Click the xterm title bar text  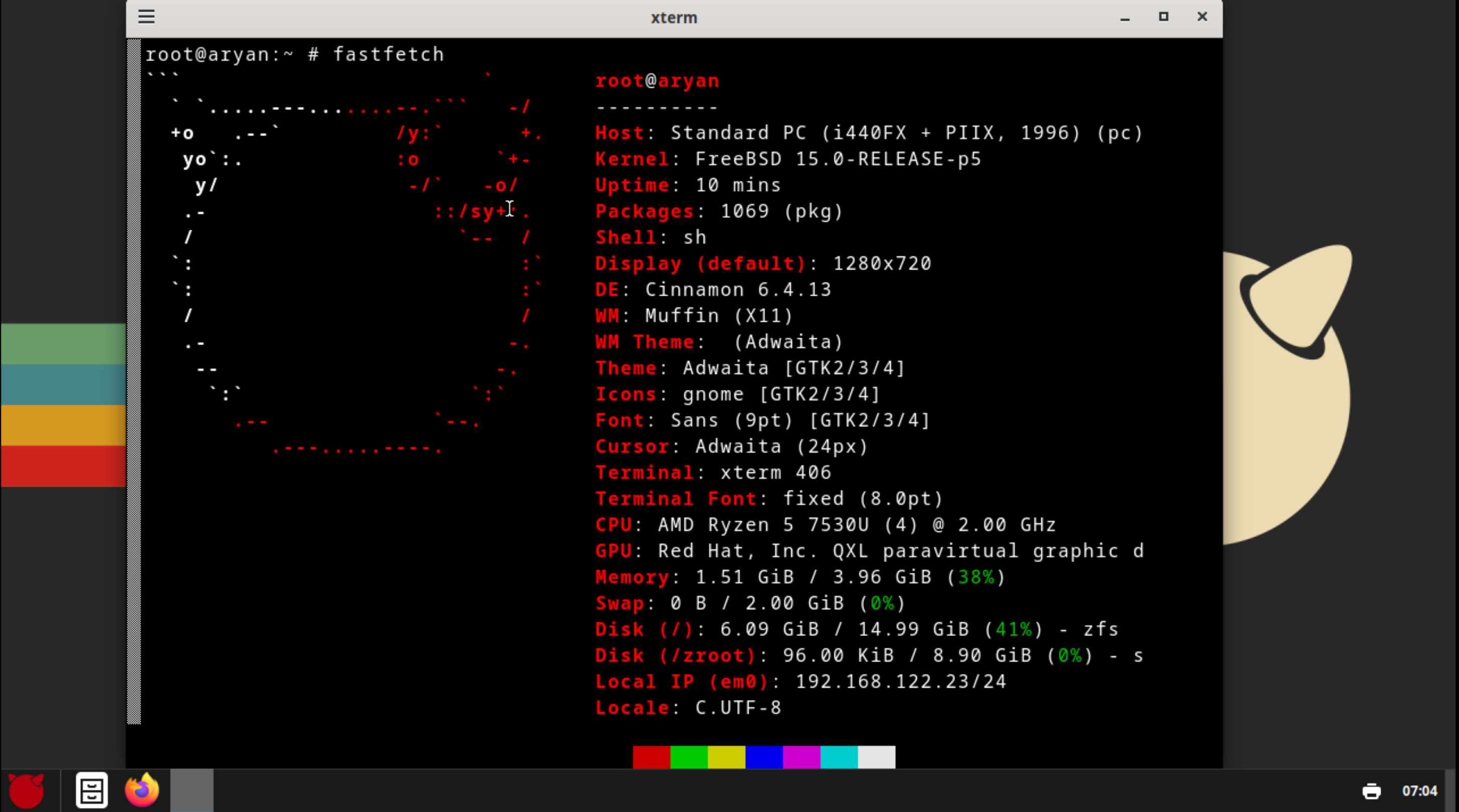[x=673, y=18]
